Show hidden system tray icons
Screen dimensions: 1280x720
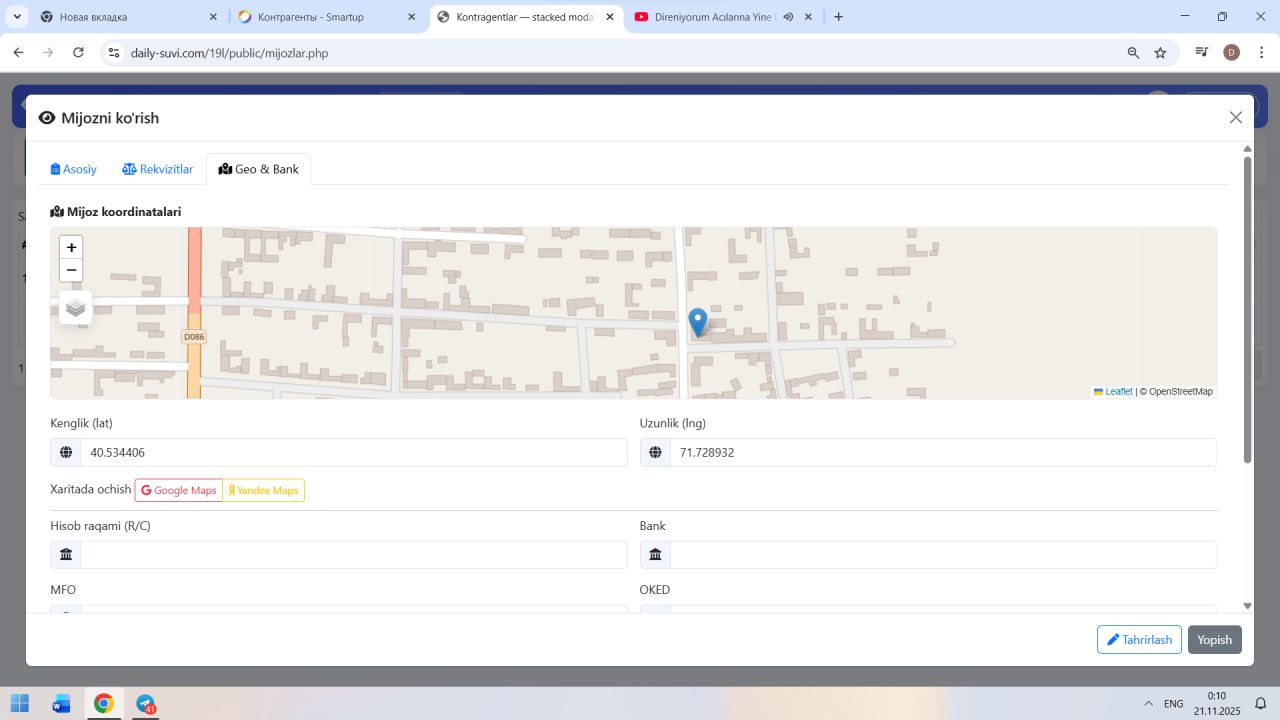[x=1146, y=703]
